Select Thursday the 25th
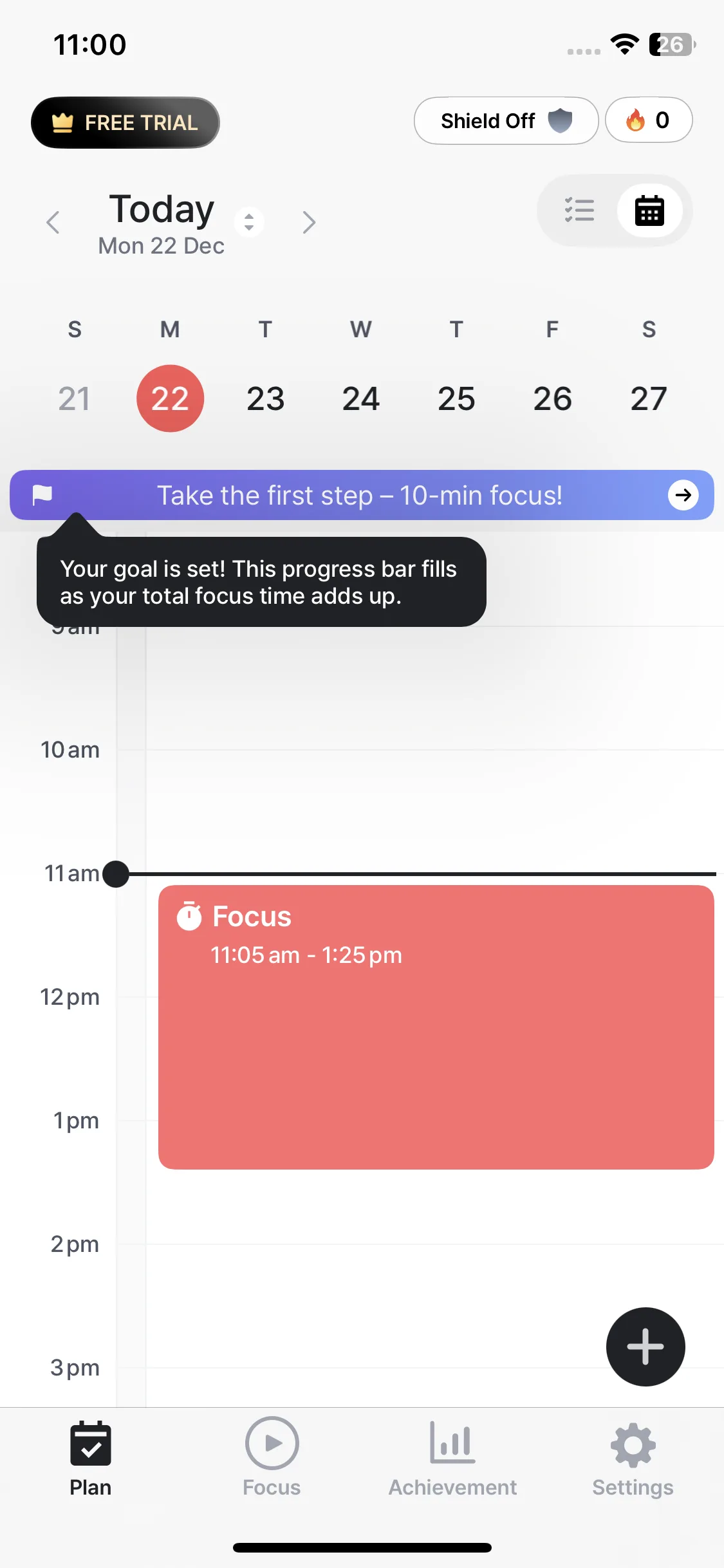This screenshot has height=1568, width=724. (456, 398)
